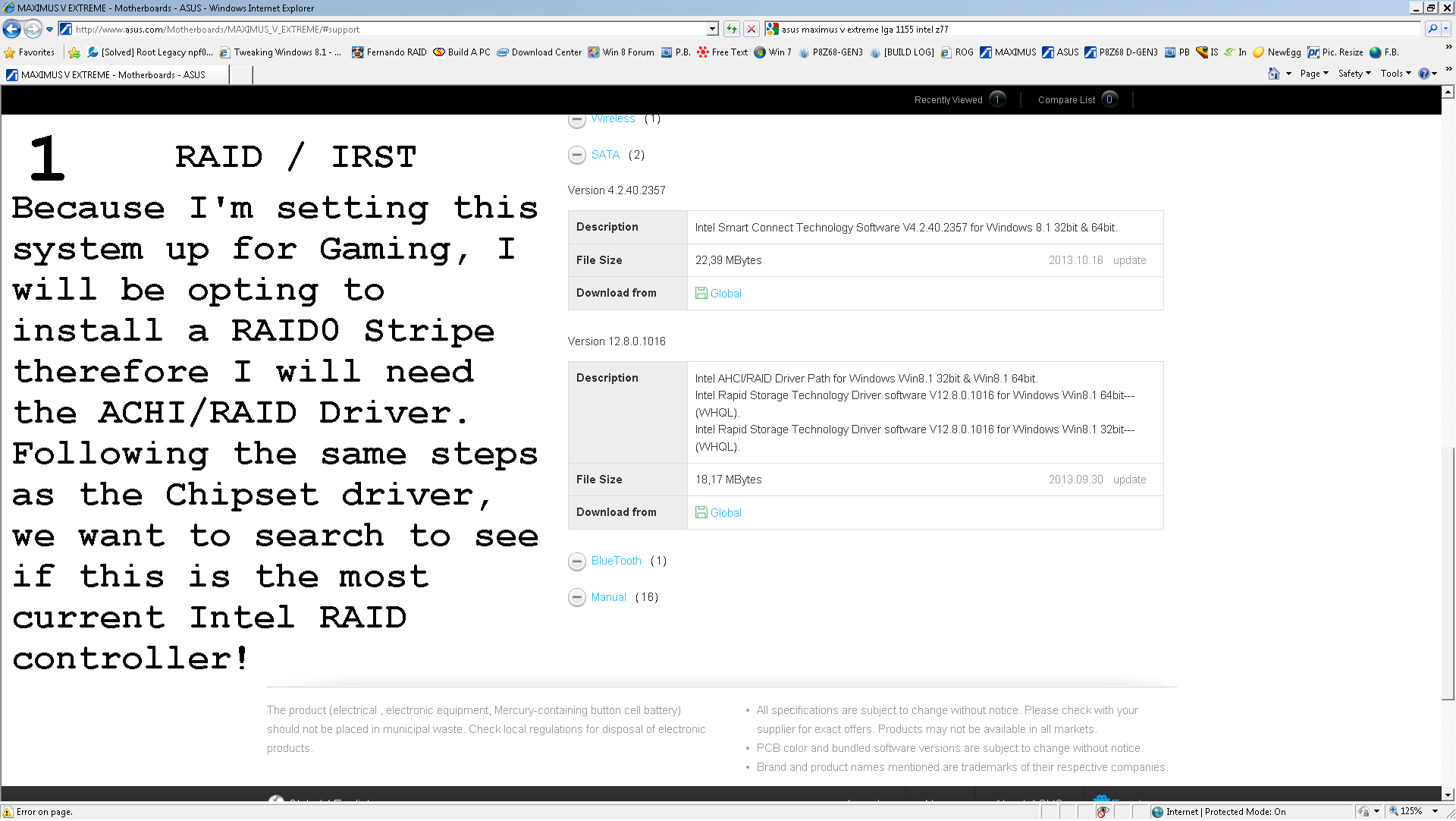Image resolution: width=1456 pixels, height=821 pixels.
Task: Show more command bar items chevron
Action: pos(1448,69)
